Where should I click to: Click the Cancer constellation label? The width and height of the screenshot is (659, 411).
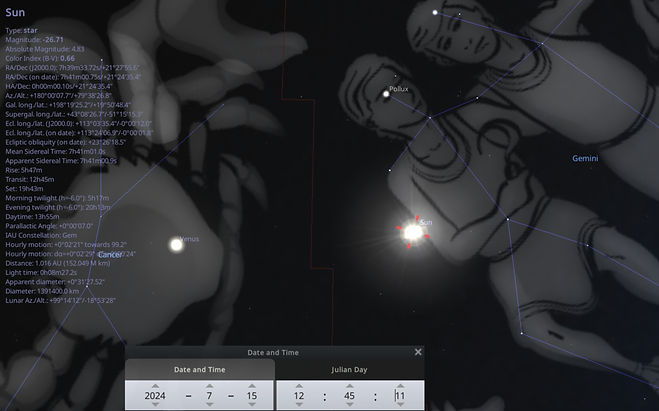pyautogui.click(x=110, y=255)
